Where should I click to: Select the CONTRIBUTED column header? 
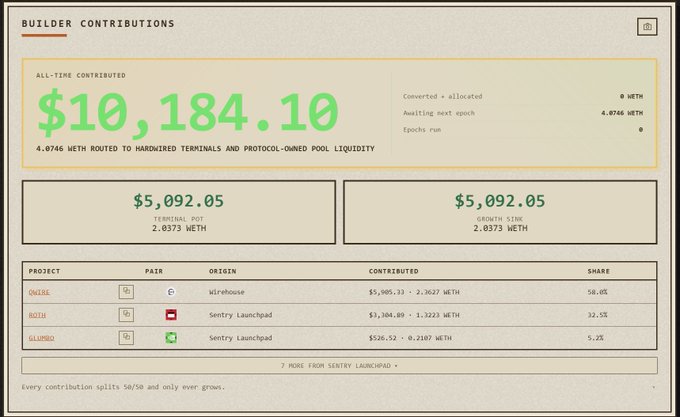click(394, 271)
